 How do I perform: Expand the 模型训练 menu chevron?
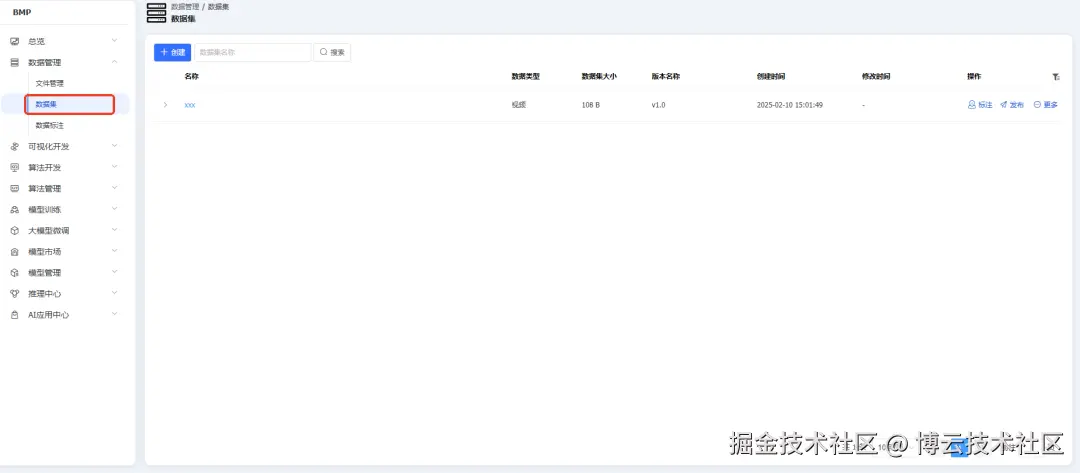[x=114, y=209]
